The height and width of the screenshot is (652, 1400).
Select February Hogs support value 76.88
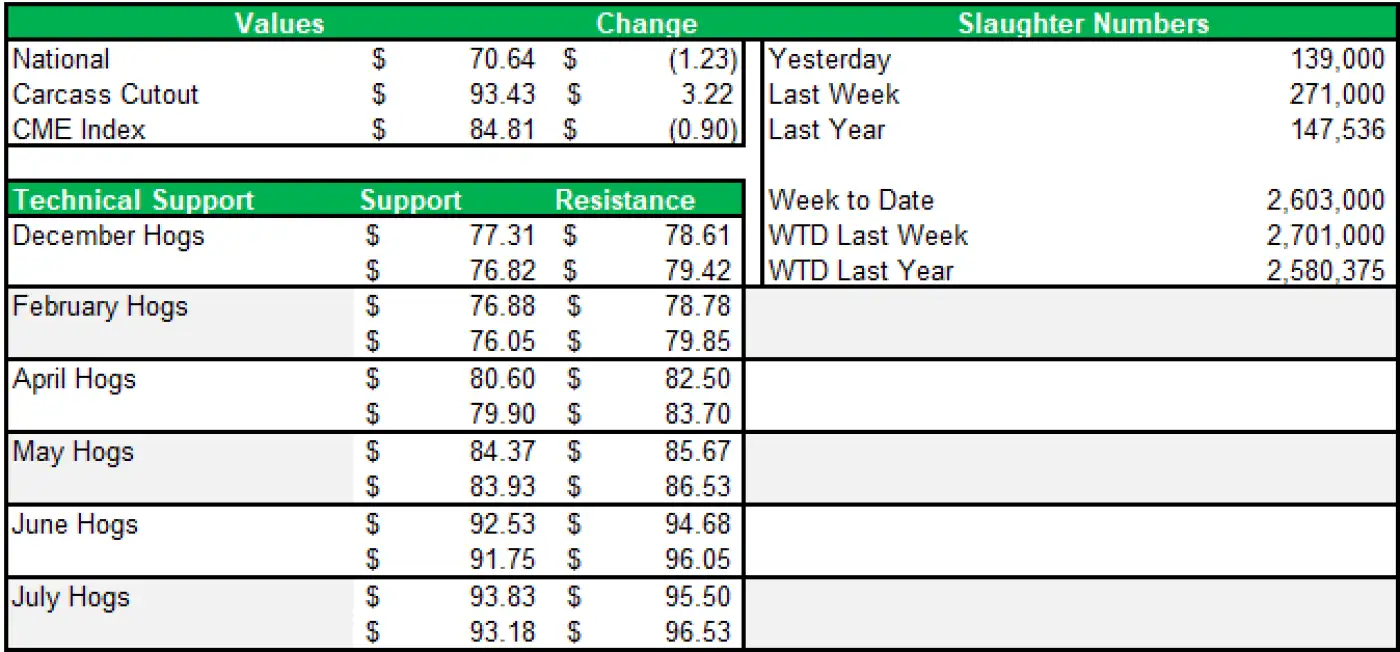[x=502, y=306]
